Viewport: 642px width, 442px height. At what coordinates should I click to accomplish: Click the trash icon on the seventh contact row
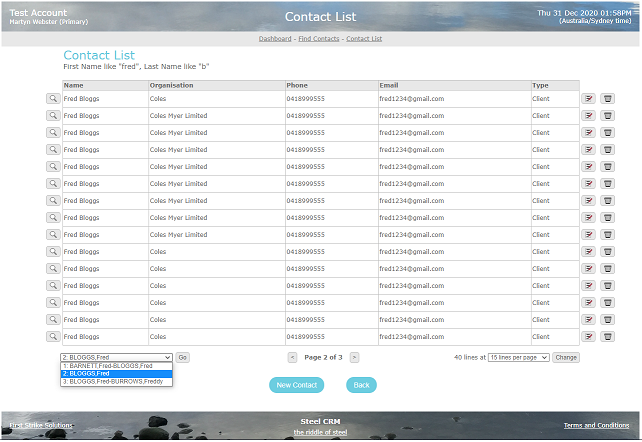(x=608, y=201)
